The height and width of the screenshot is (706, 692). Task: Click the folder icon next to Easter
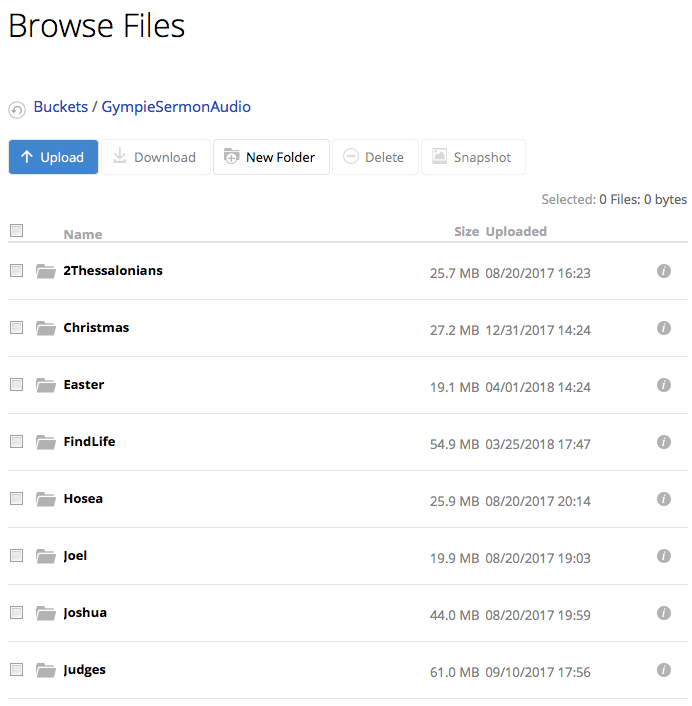pos(46,385)
